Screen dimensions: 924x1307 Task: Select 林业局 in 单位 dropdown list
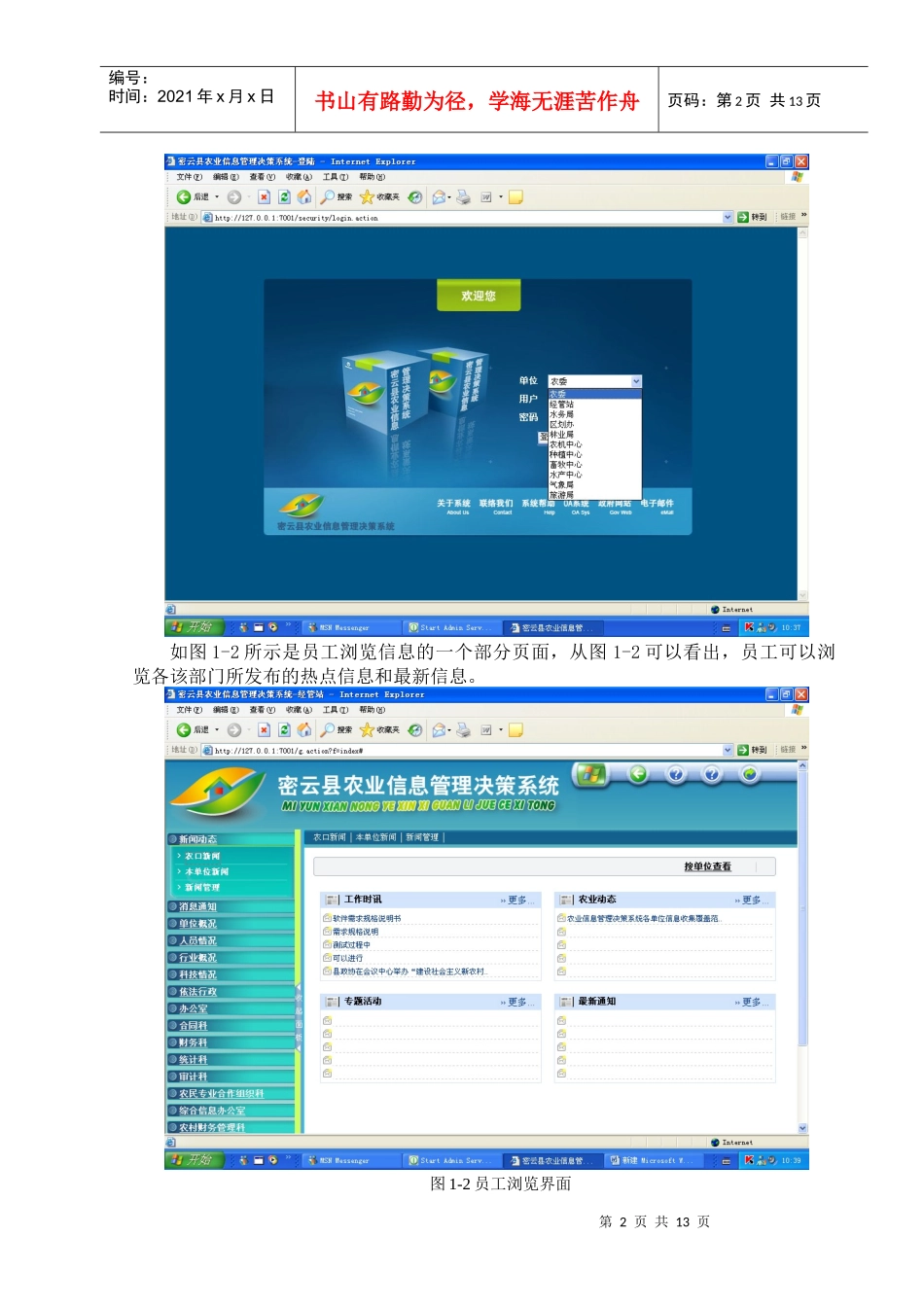(594, 435)
